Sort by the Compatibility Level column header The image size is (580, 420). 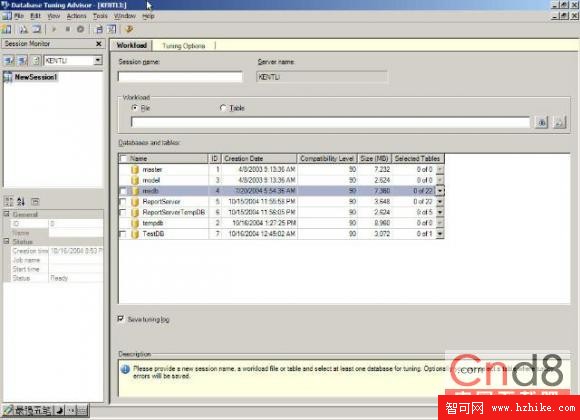pos(327,159)
